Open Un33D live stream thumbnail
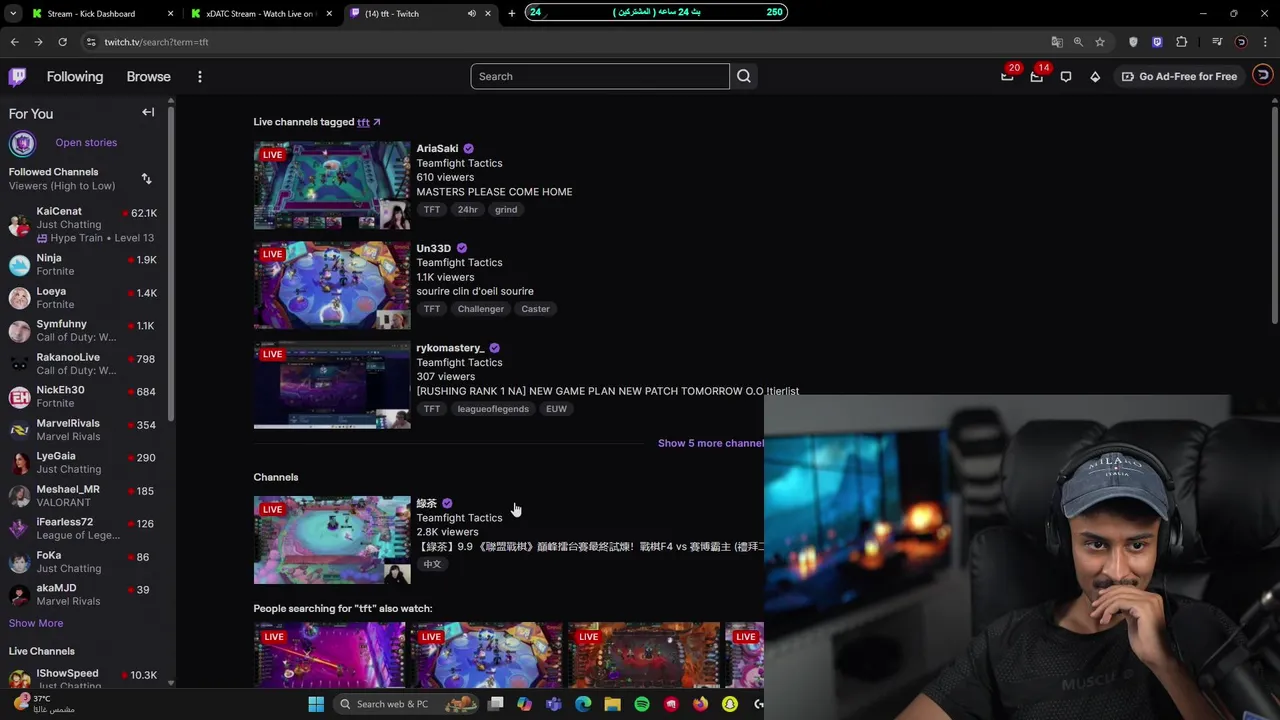 tap(332, 285)
